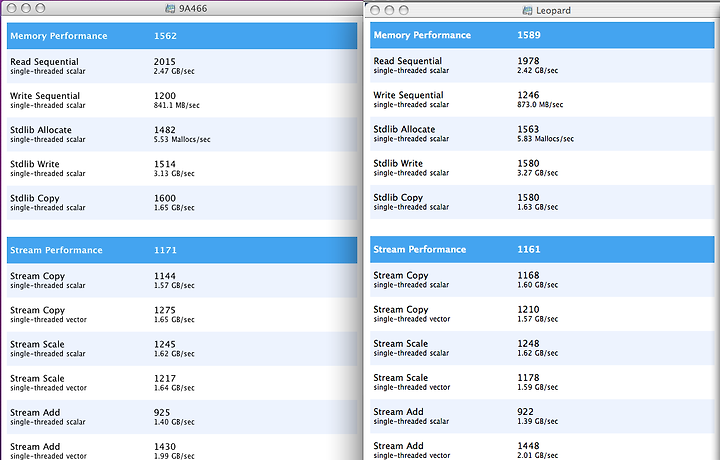Click the 9A466 window title text
The width and height of the screenshot is (720, 460).
[x=193, y=8]
